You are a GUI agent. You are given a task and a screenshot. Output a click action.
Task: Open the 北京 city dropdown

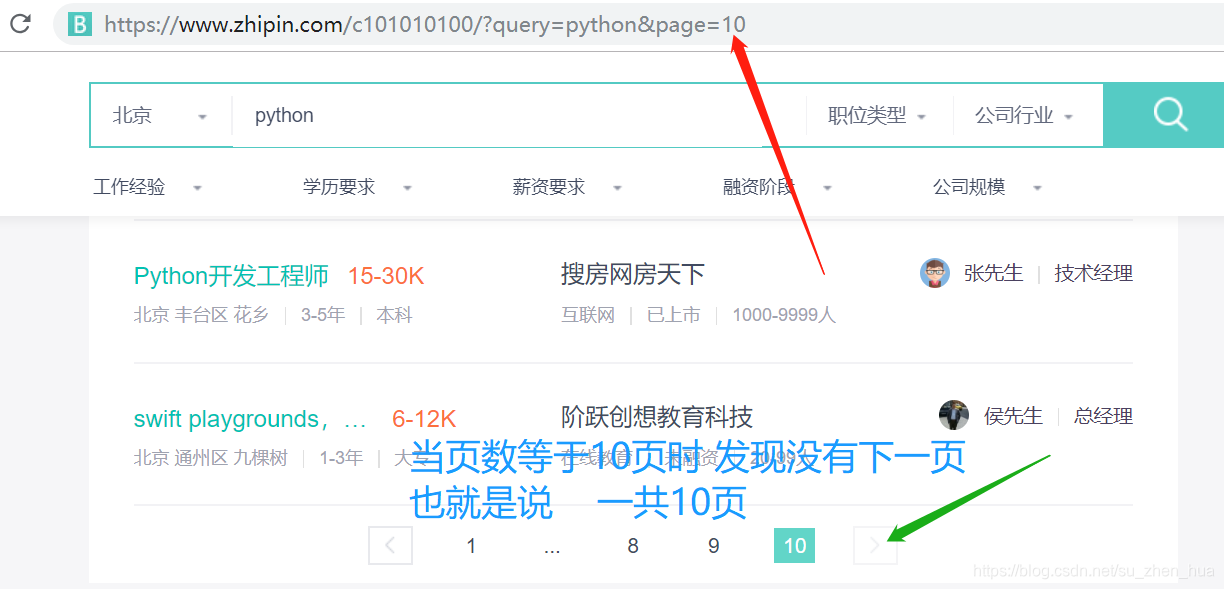(160, 115)
